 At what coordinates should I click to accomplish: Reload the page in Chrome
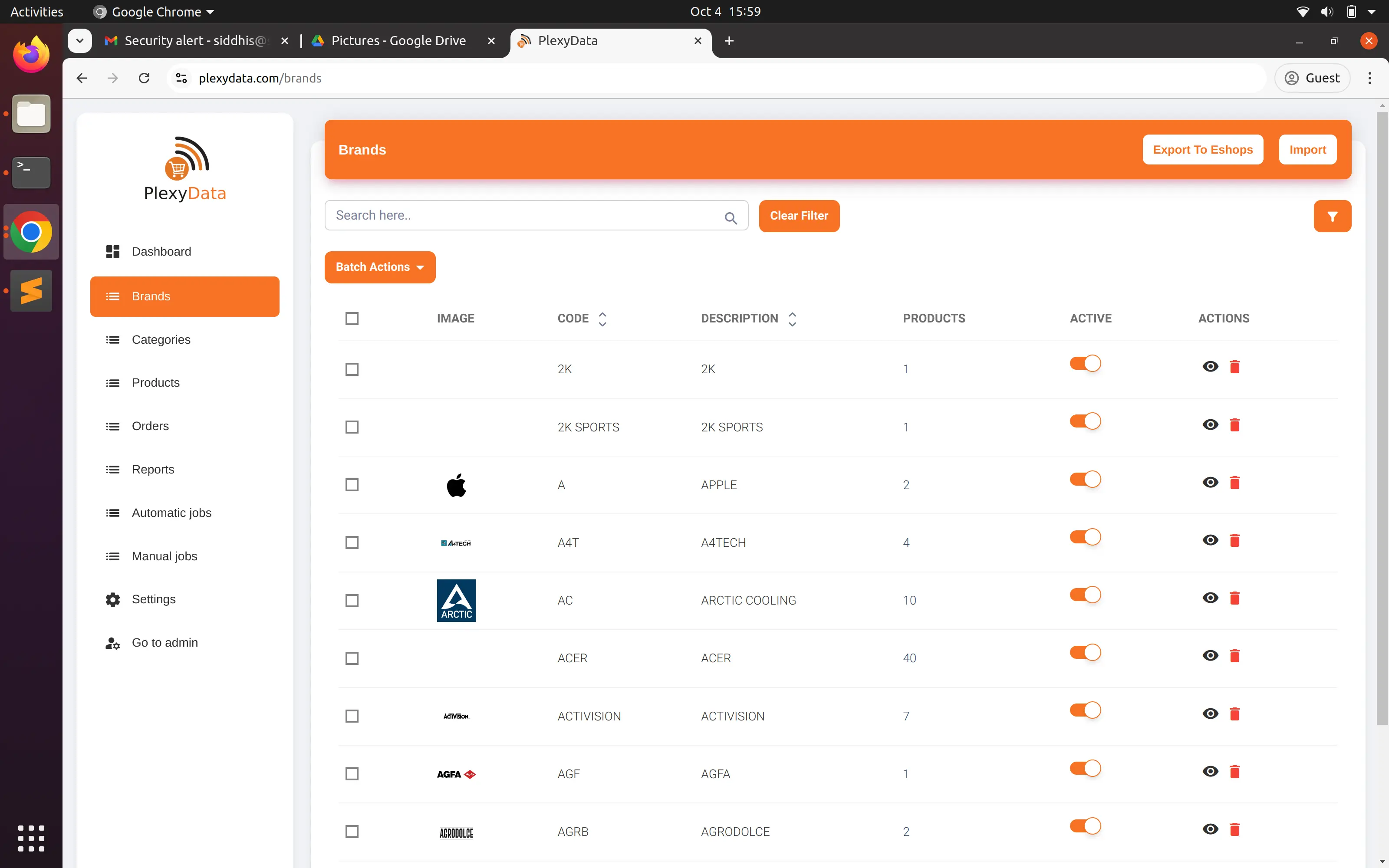144,78
